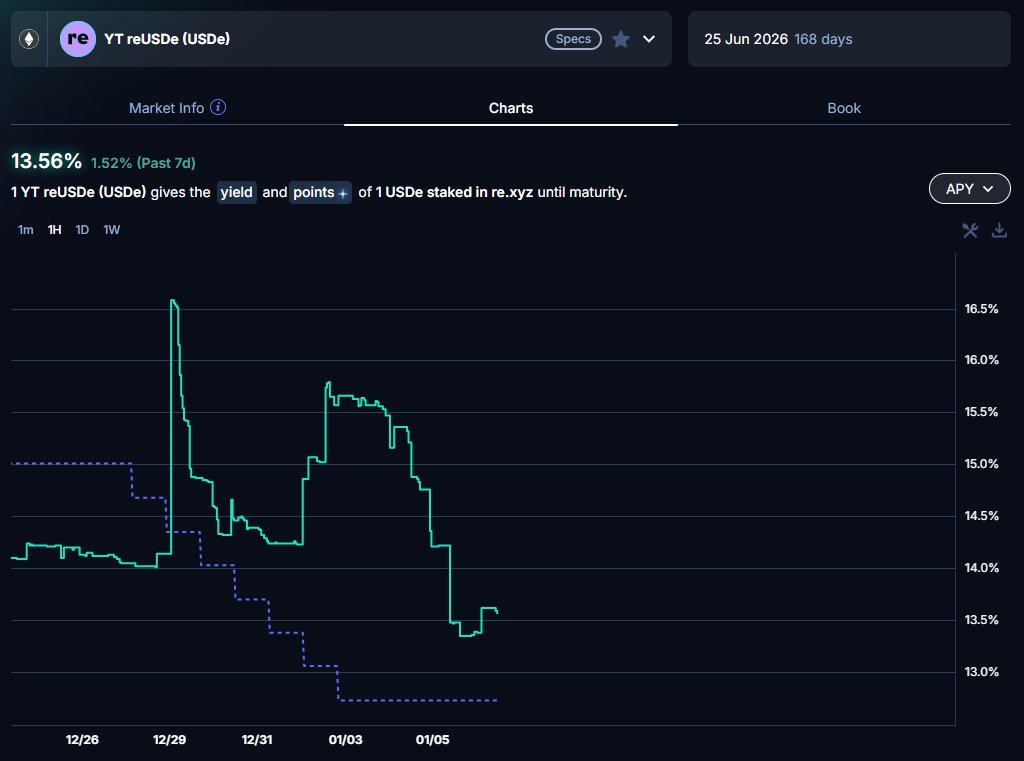The image size is (1024, 761).
Task: Click the purple reUSDe token logo
Action: point(77,38)
